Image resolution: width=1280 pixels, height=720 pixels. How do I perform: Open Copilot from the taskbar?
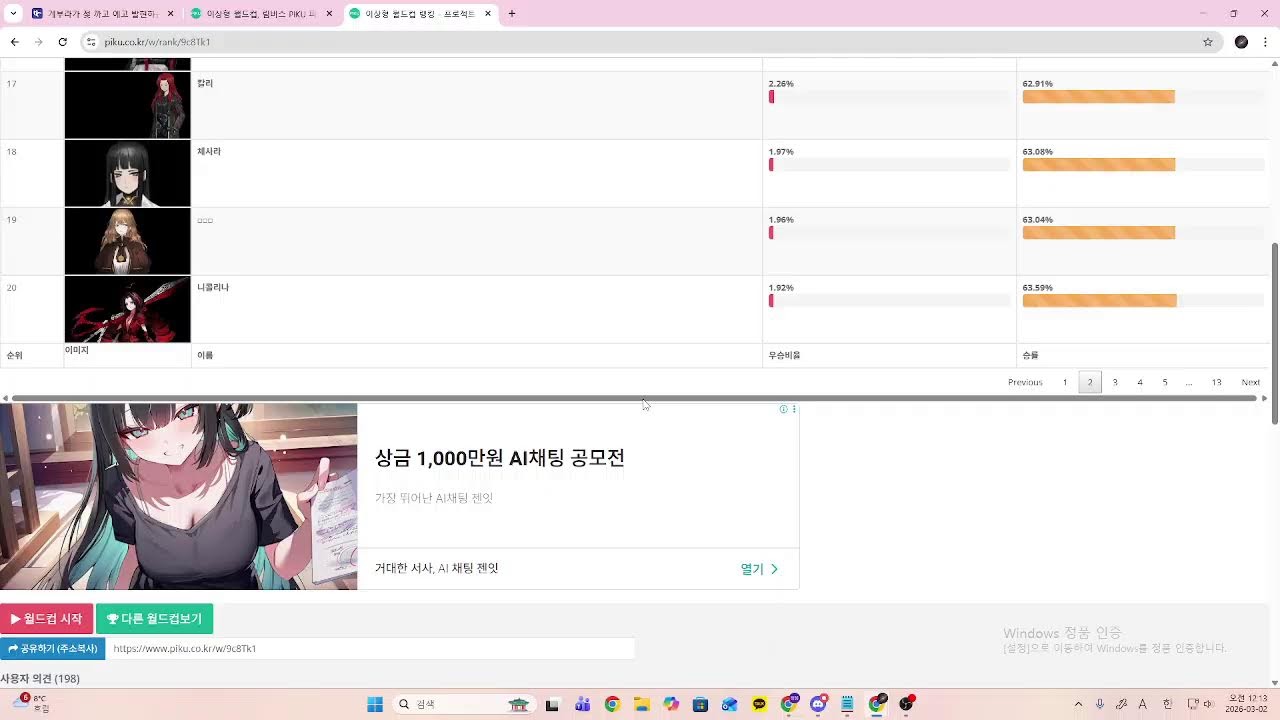point(671,704)
